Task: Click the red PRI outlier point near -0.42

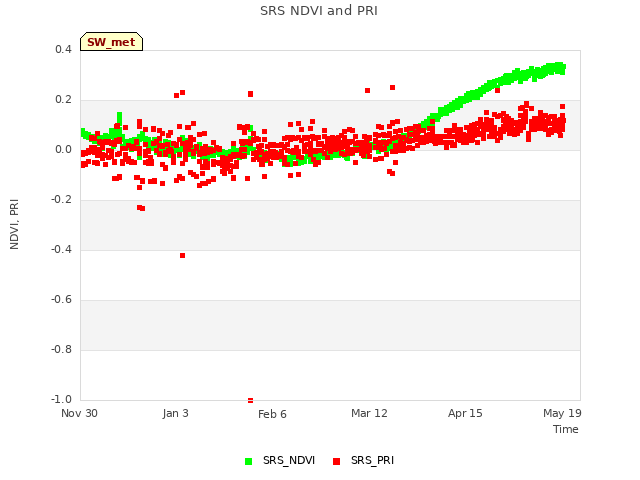Action: point(182,256)
